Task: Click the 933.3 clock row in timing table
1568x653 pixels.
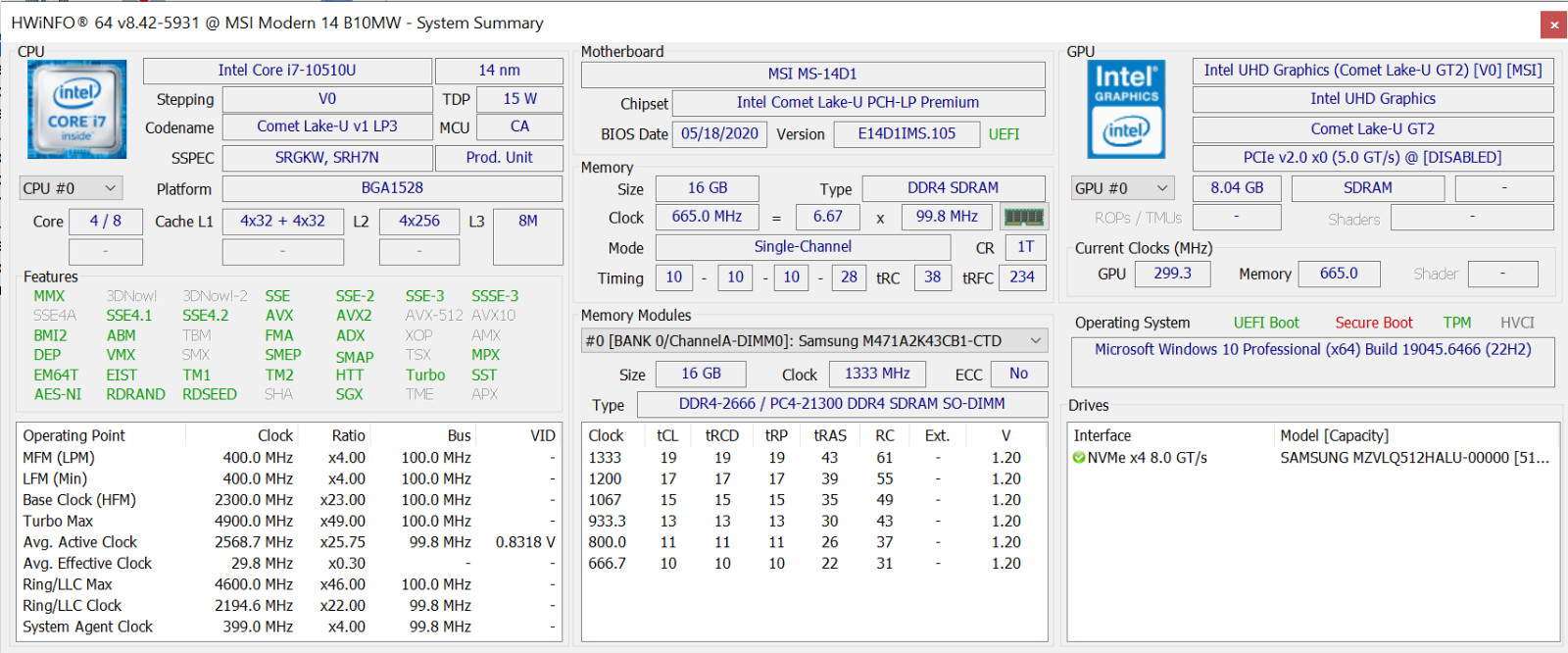Action: [813, 522]
